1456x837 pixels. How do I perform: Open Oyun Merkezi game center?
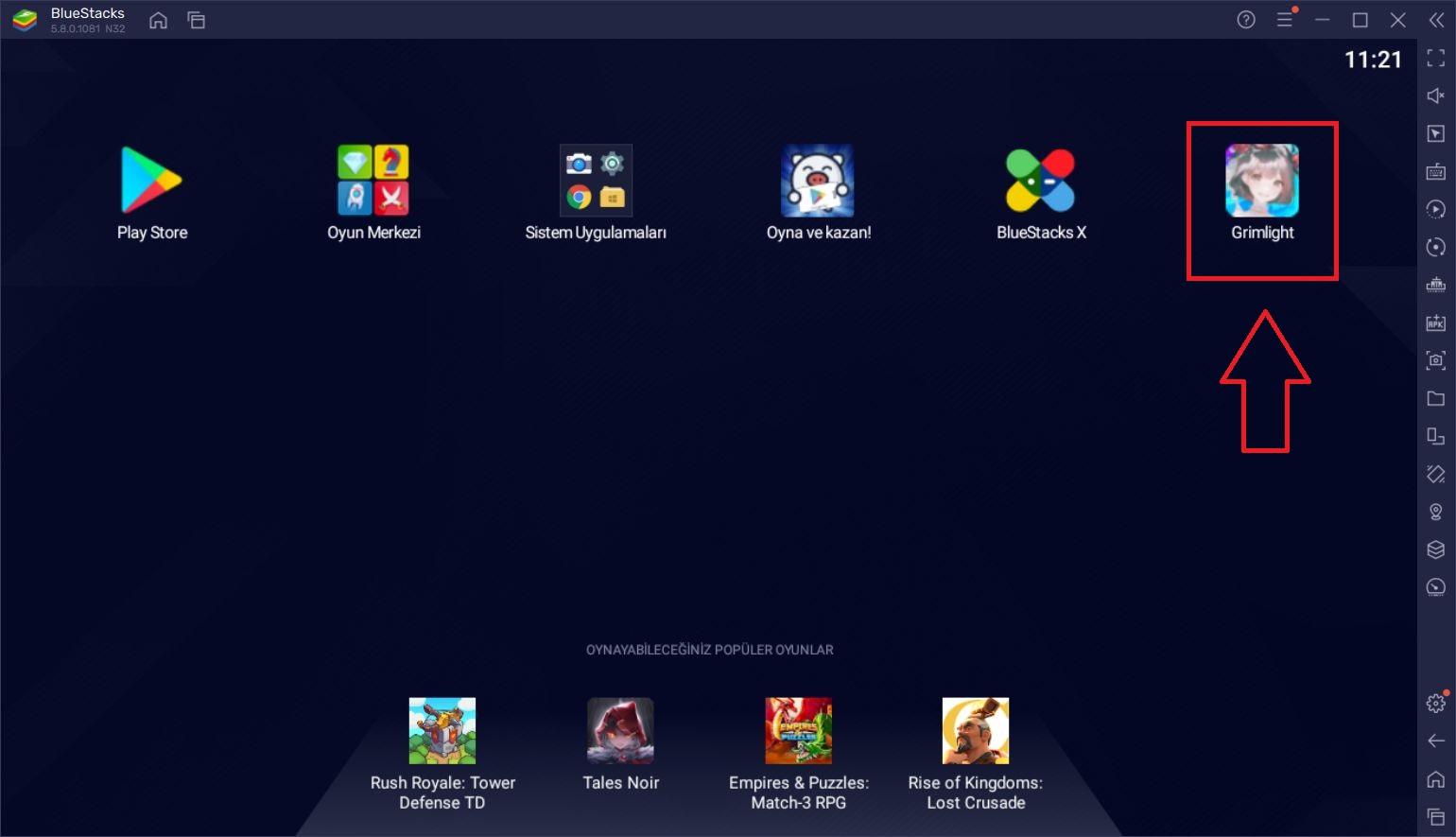tap(373, 181)
